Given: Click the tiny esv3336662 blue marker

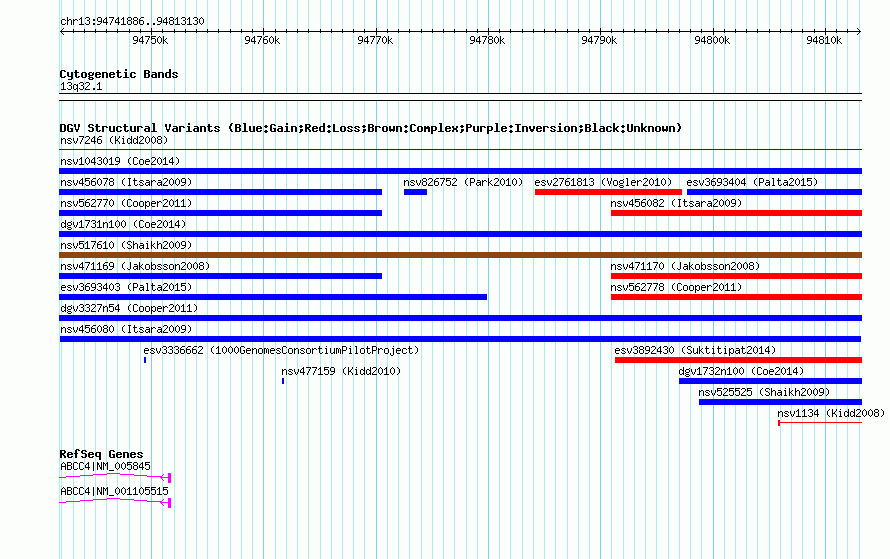Looking at the screenshot, I should pos(145,360).
